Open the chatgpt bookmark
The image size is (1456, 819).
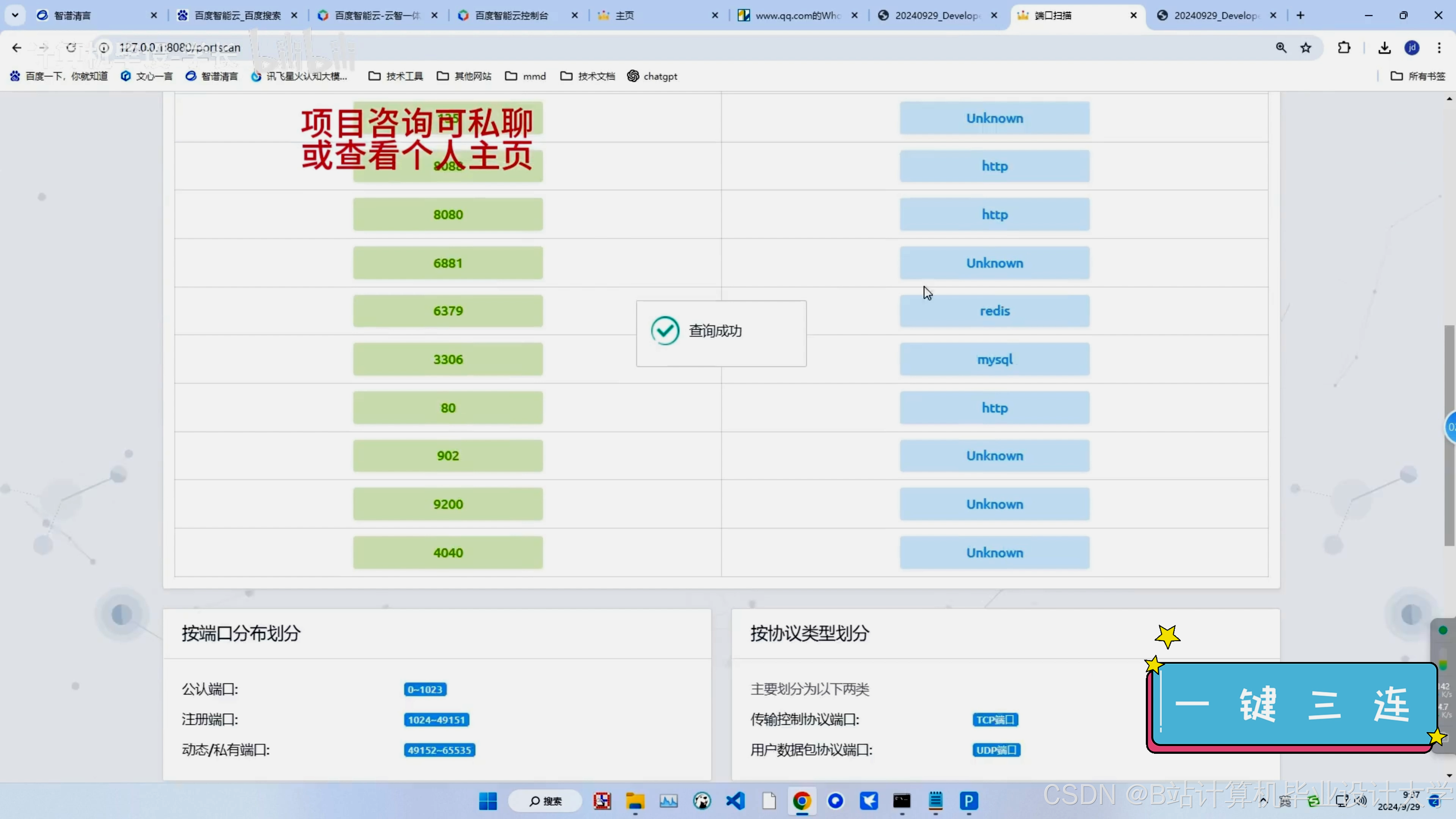click(652, 76)
